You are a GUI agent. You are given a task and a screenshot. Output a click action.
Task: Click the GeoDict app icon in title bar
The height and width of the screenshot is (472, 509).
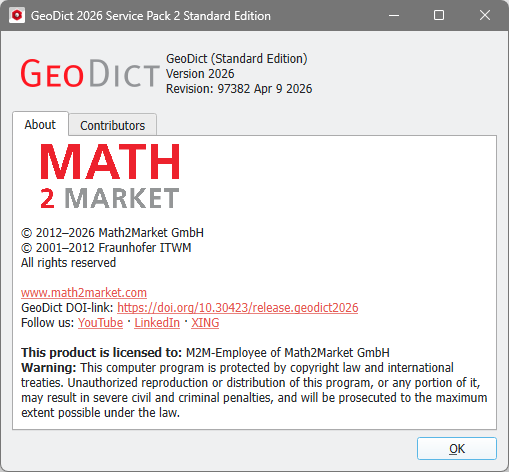pos(17,16)
